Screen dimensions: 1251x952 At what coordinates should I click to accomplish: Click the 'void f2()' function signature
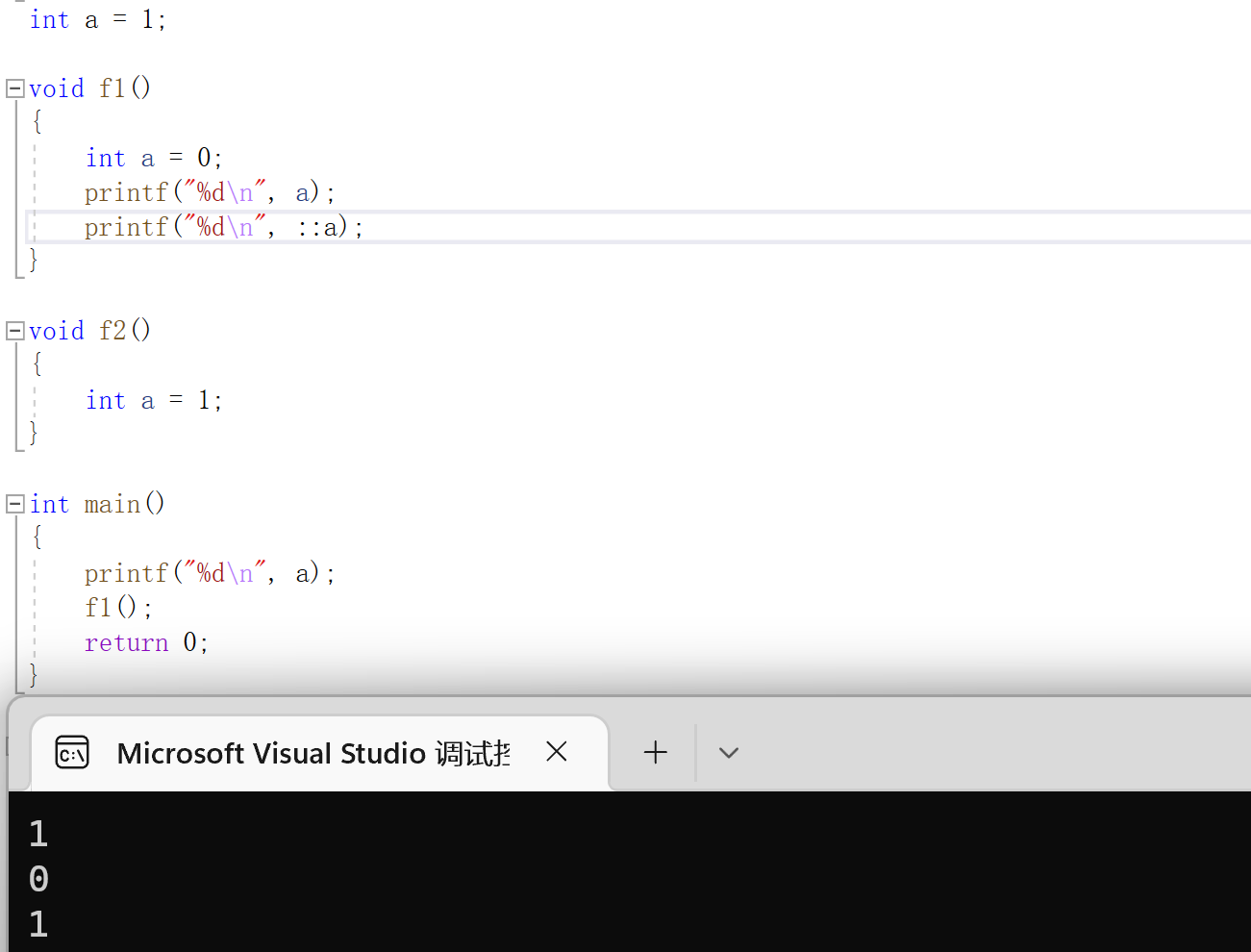[89, 331]
